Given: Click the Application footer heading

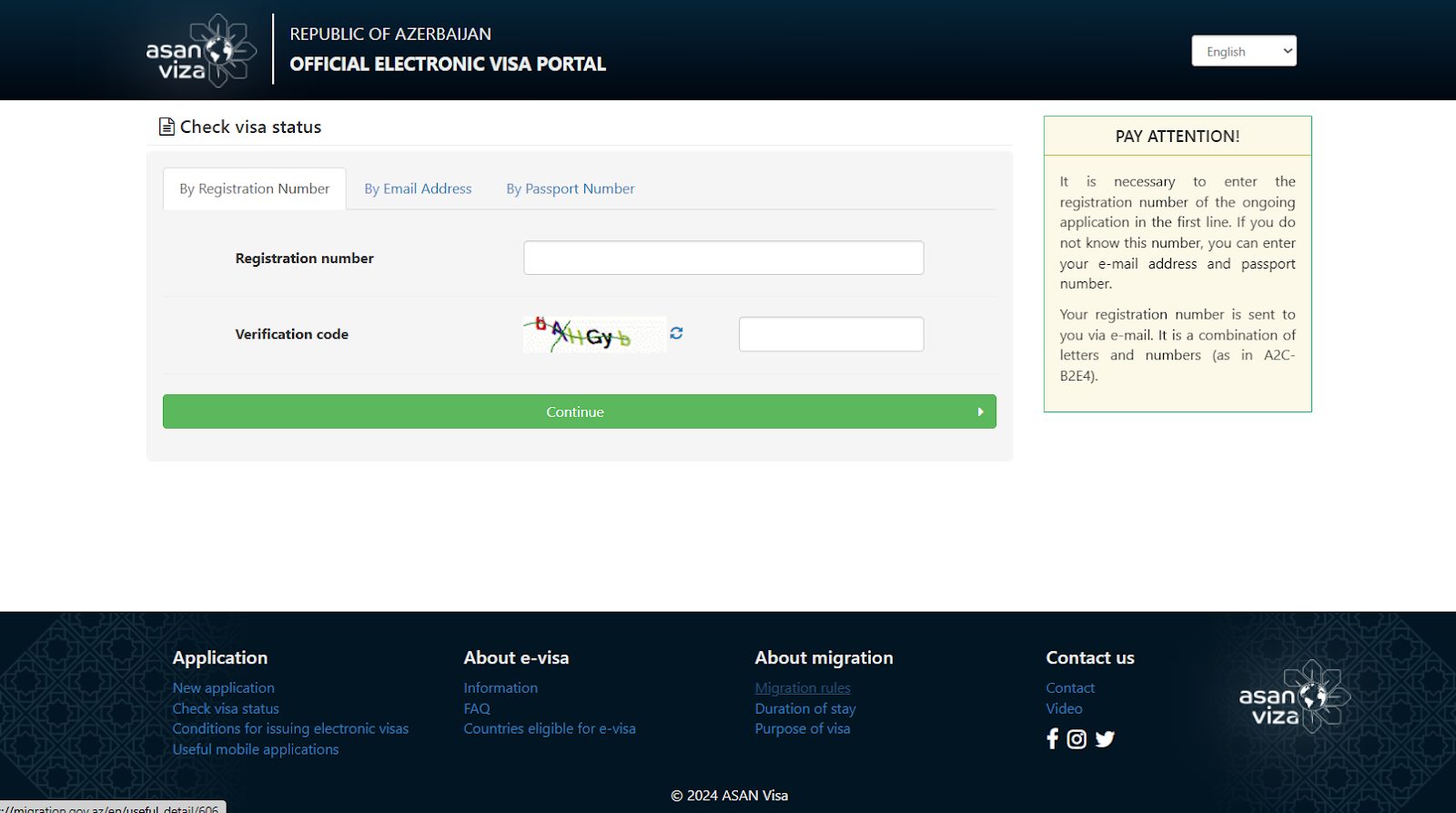Looking at the screenshot, I should [220, 657].
